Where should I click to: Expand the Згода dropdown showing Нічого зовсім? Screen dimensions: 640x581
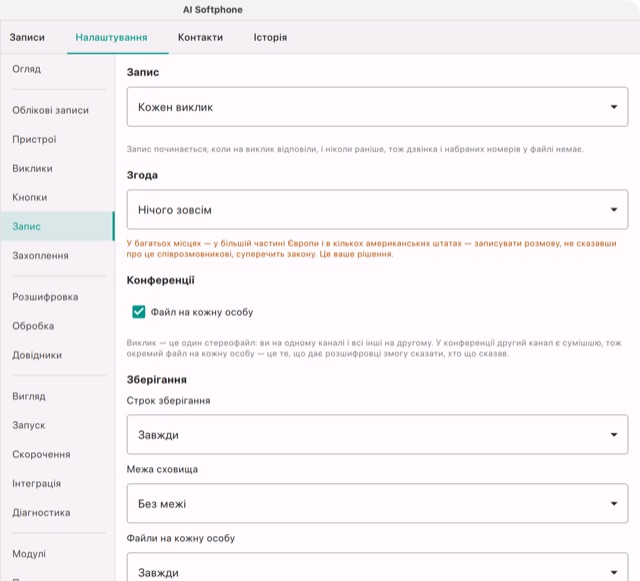coord(377,209)
